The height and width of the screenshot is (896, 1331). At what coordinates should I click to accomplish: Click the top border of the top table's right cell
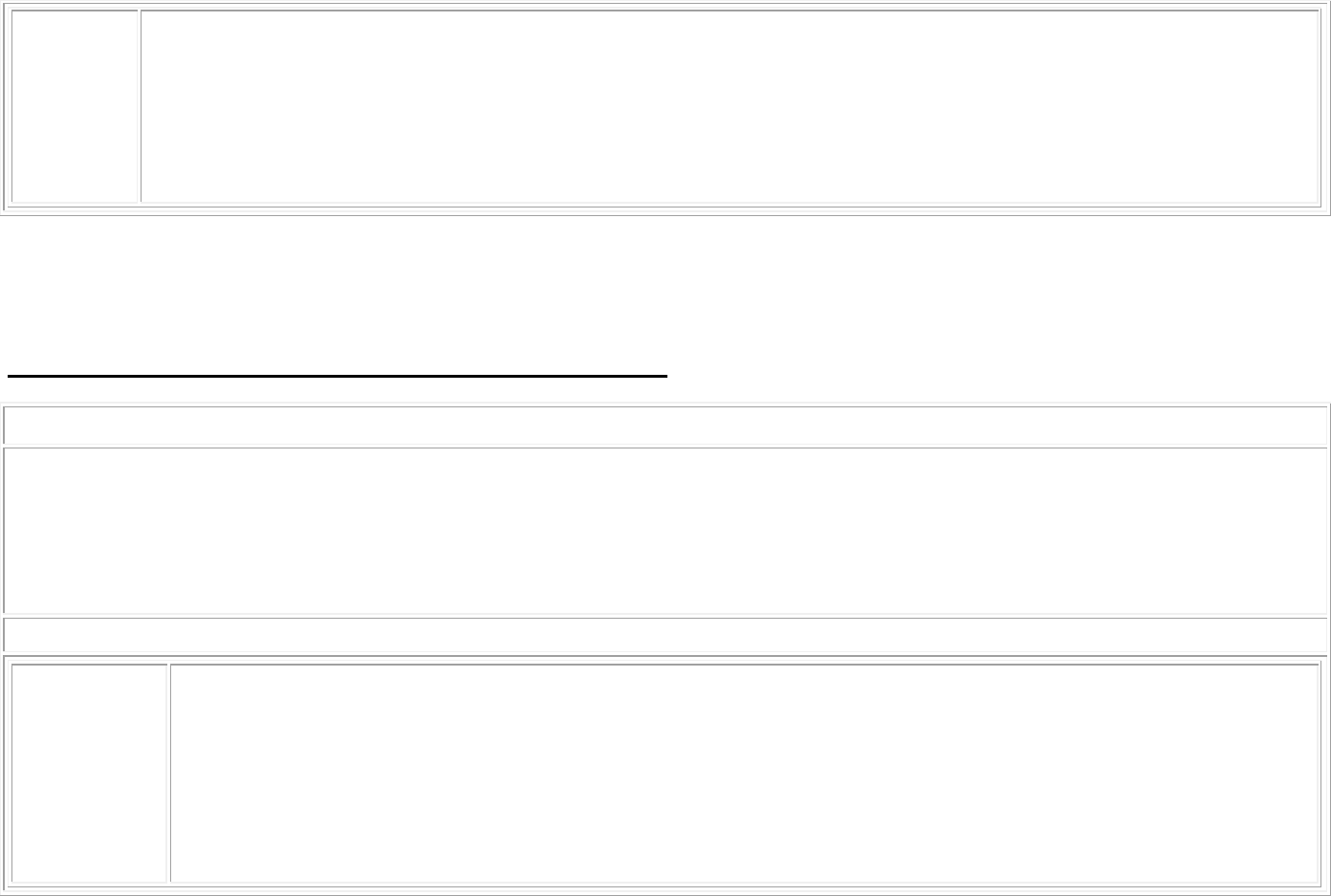pyautogui.click(x=730, y=11)
